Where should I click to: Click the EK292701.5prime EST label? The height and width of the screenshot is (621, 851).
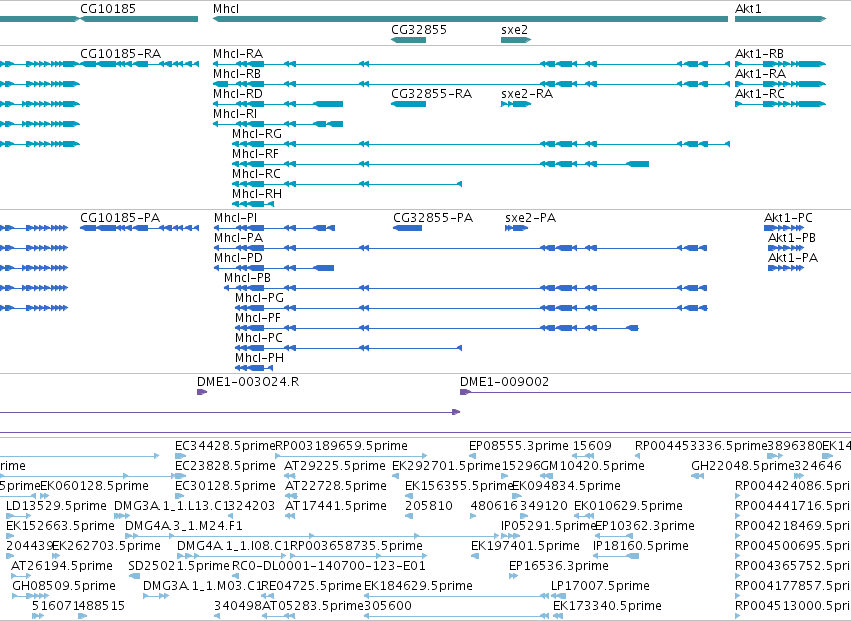(446, 466)
